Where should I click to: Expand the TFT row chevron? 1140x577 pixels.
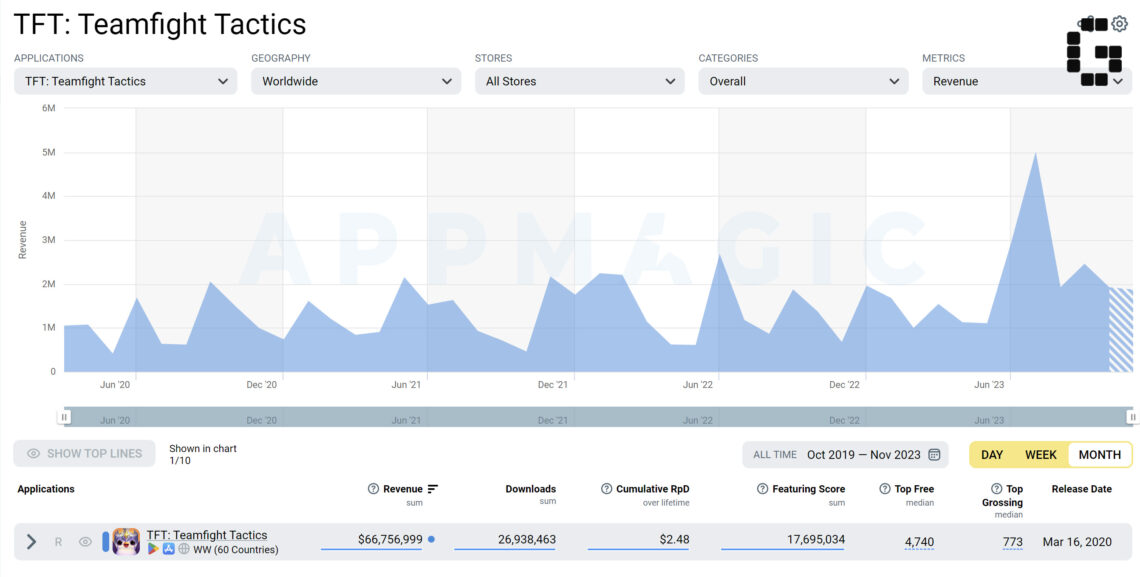coord(31,542)
